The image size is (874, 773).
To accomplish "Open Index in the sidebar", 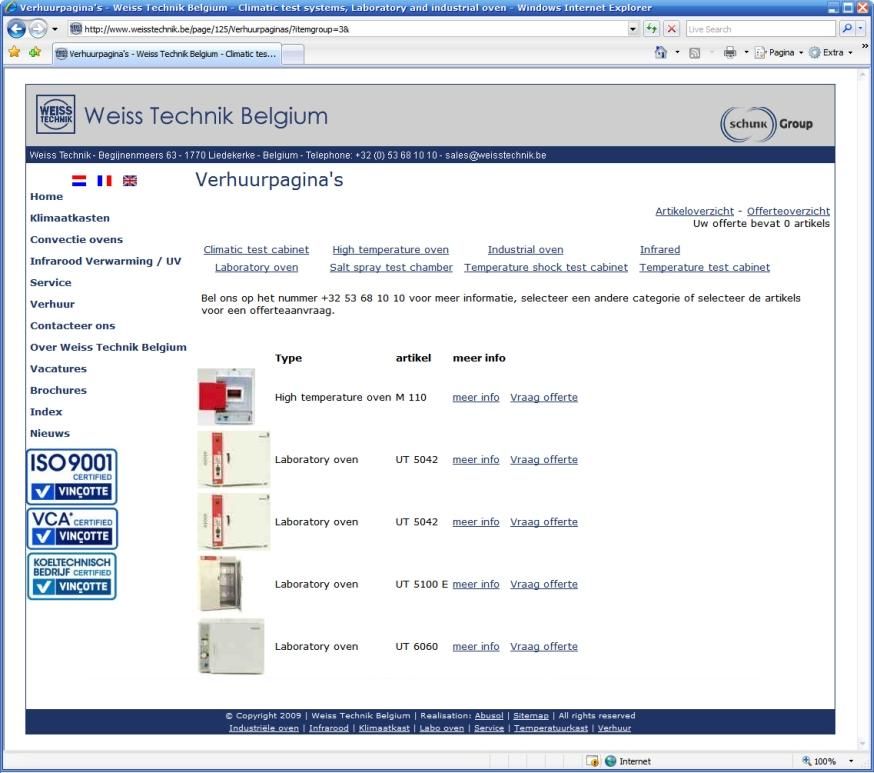I will pos(46,412).
